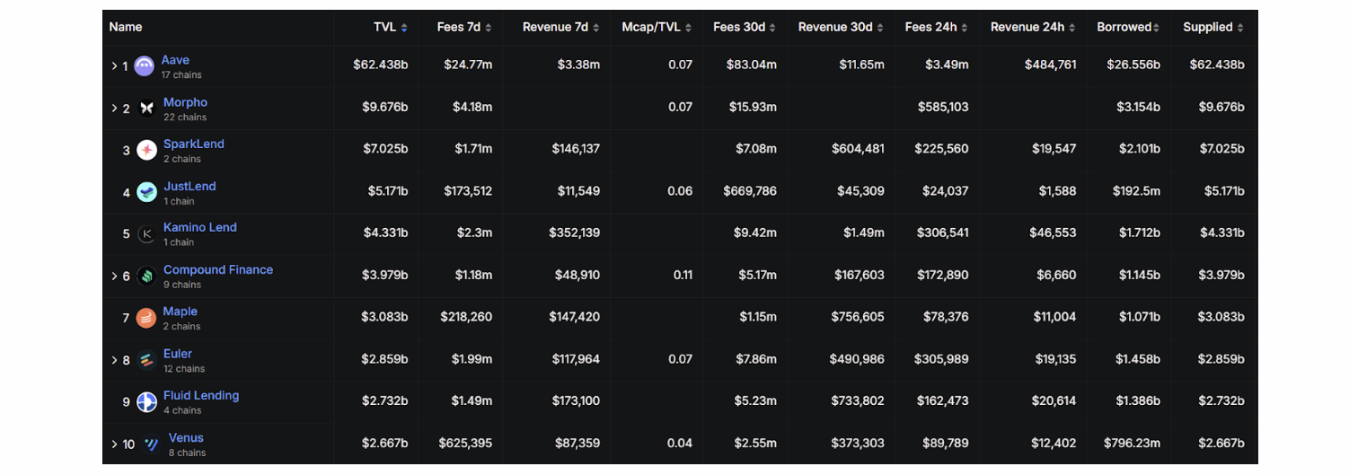Viewport: 1353px width, 476px height.
Task: Open the Euler protocol link
Action: (177, 354)
